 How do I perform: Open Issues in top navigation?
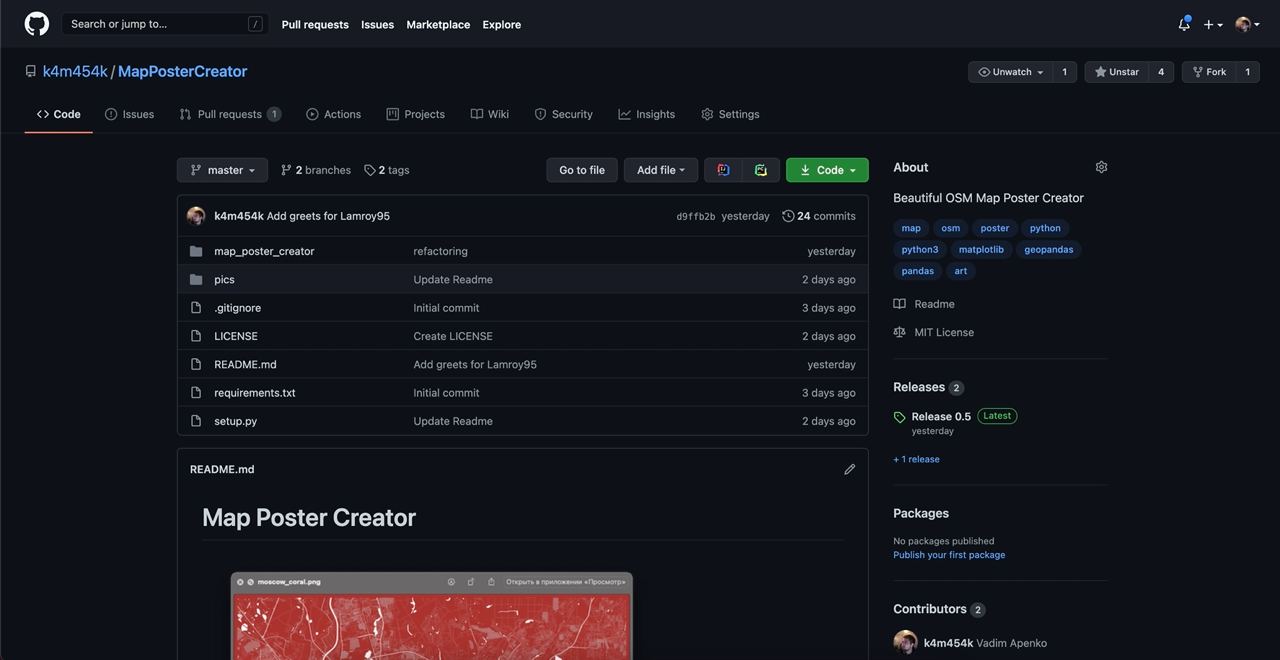[x=377, y=24]
